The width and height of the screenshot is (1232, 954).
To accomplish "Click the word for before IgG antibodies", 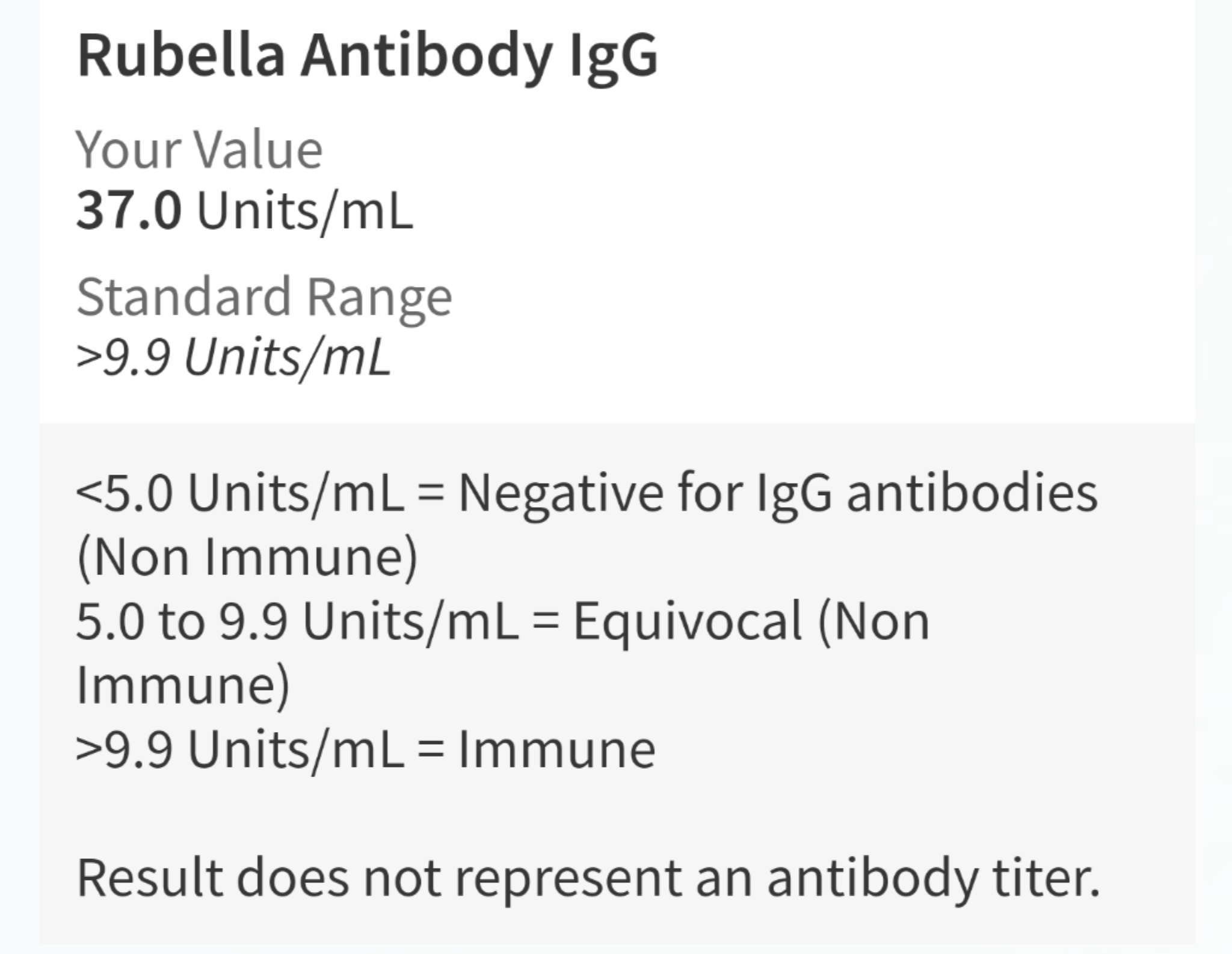I will click(x=709, y=493).
